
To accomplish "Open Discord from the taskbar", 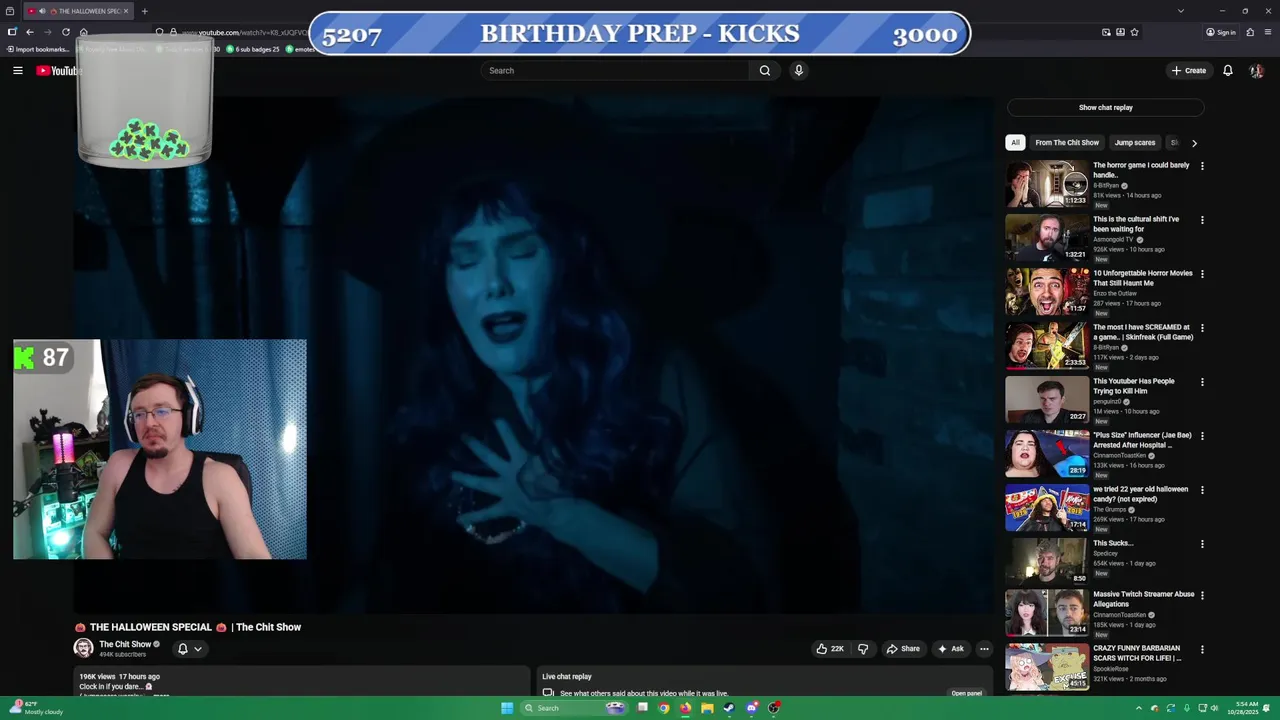I will click(752, 708).
